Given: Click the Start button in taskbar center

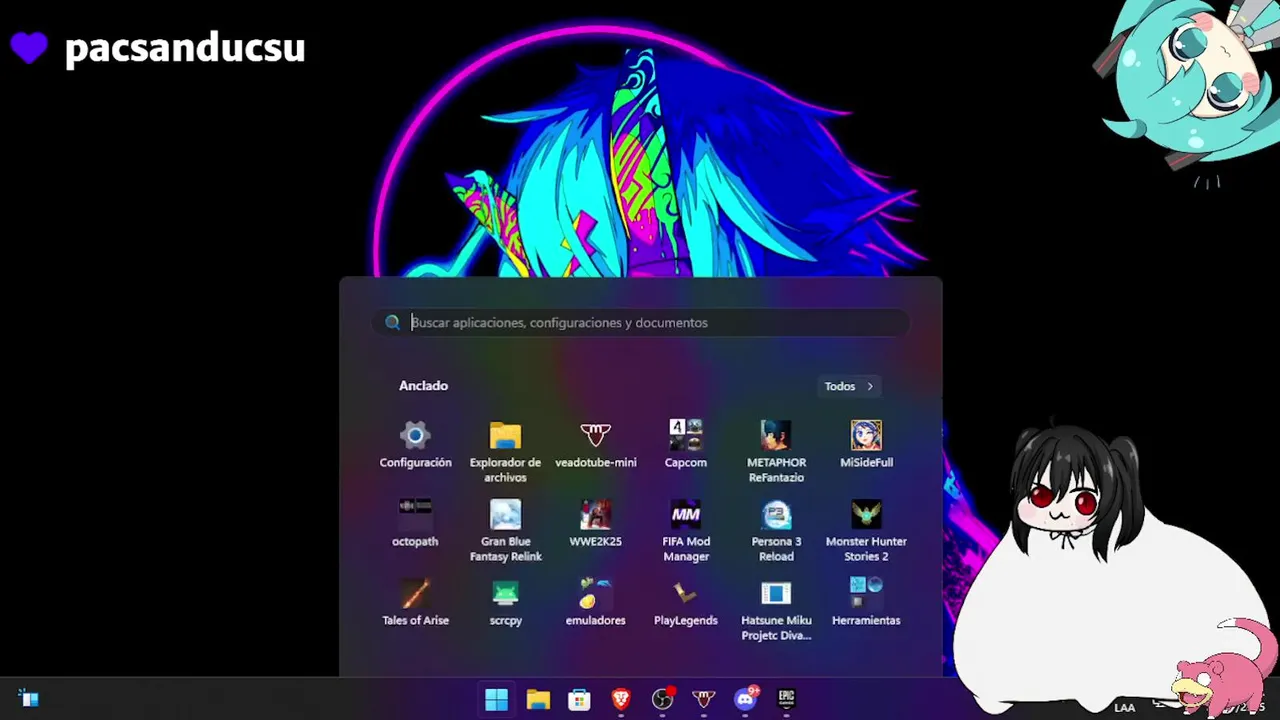Looking at the screenshot, I should click(x=496, y=699).
